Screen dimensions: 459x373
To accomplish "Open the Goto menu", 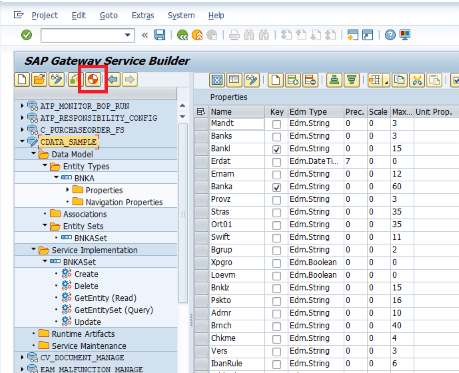I will coord(109,15).
